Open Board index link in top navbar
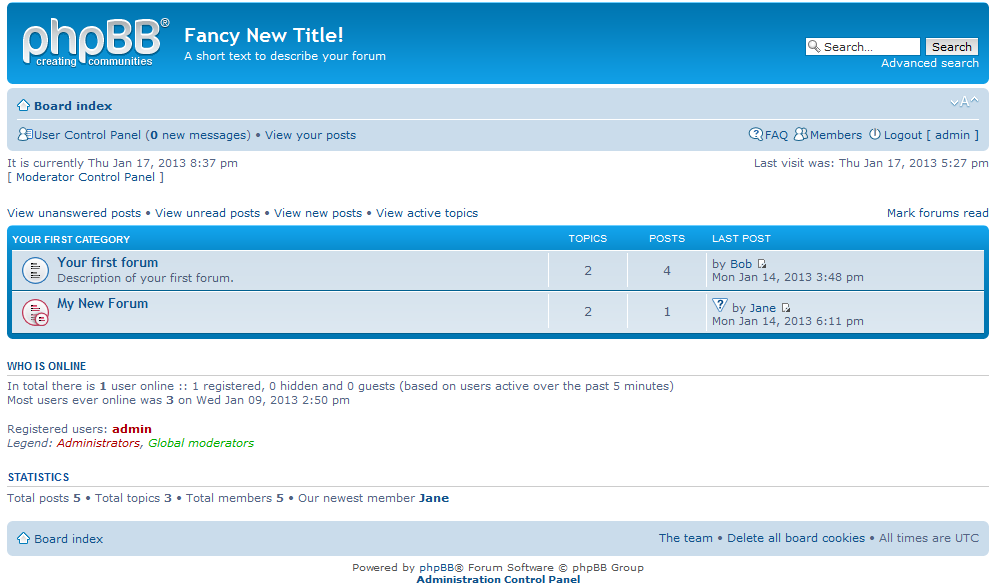The width and height of the screenshot is (991, 586). (73, 106)
